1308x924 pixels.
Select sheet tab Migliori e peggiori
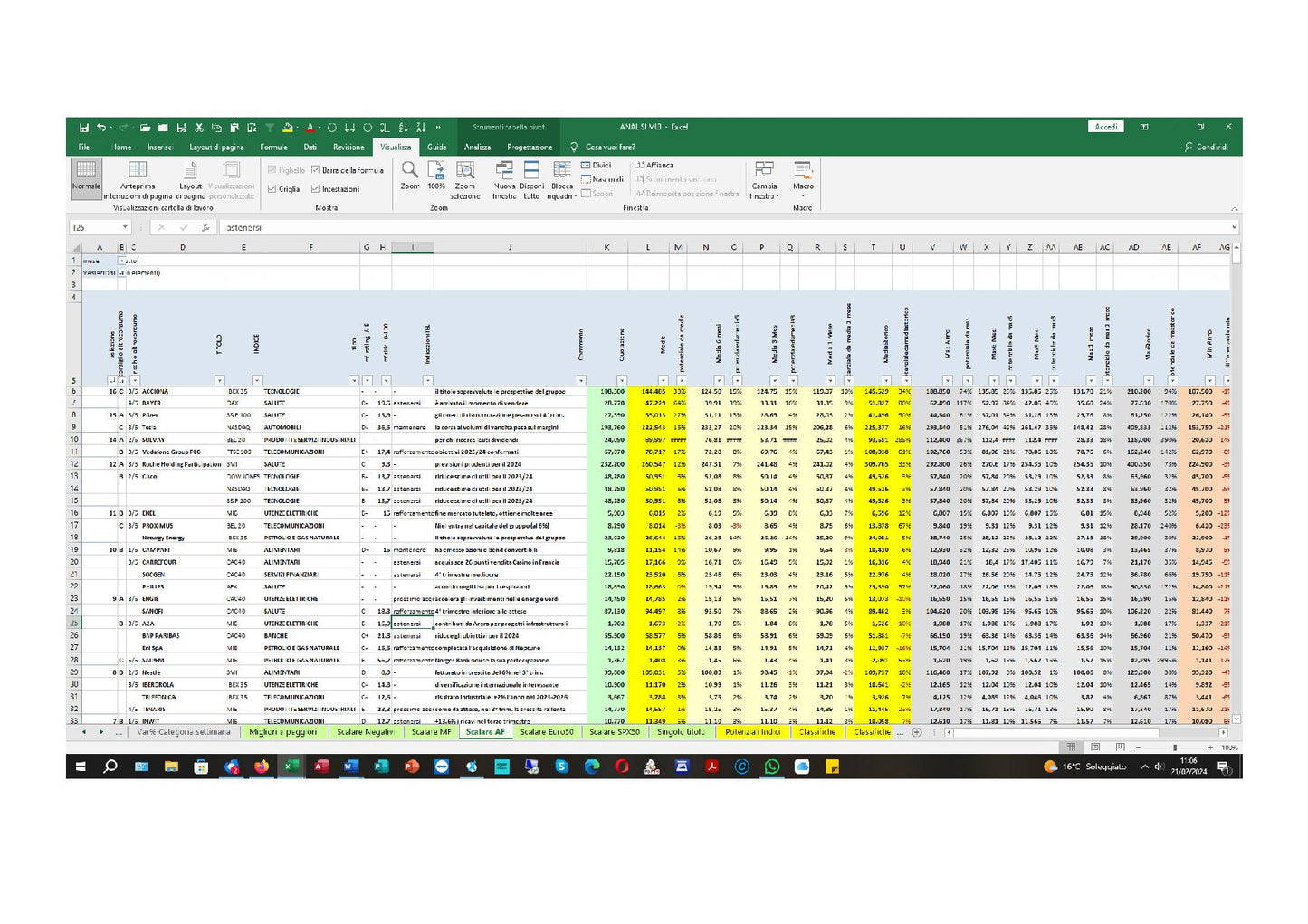(x=283, y=731)
